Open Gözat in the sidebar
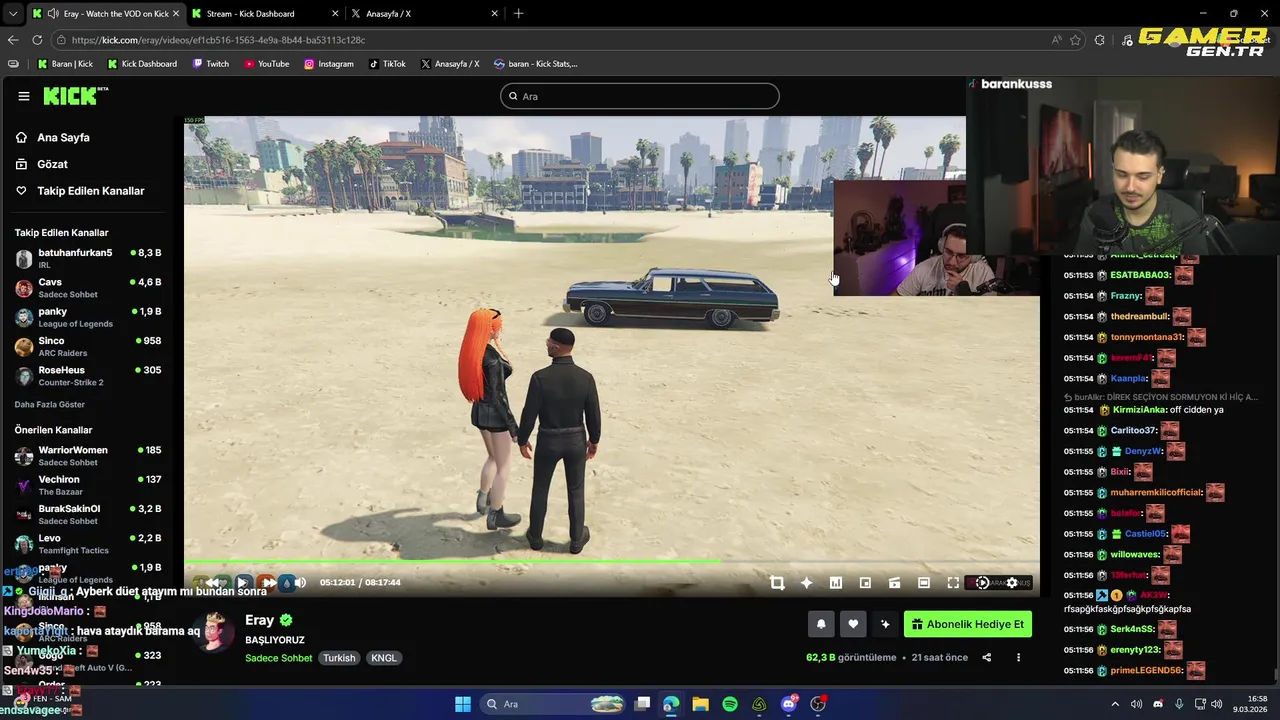This screenshot has width=1280, height=720. (x=52, y=164)
